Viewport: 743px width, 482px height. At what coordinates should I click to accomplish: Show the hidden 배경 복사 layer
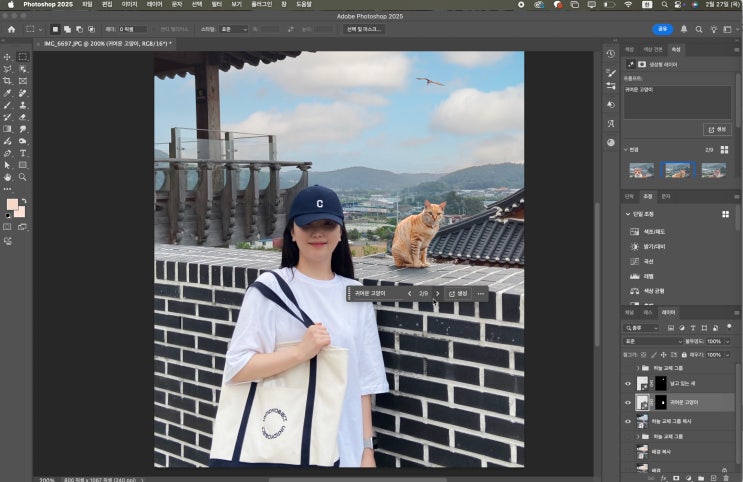(x=628, y=452)
